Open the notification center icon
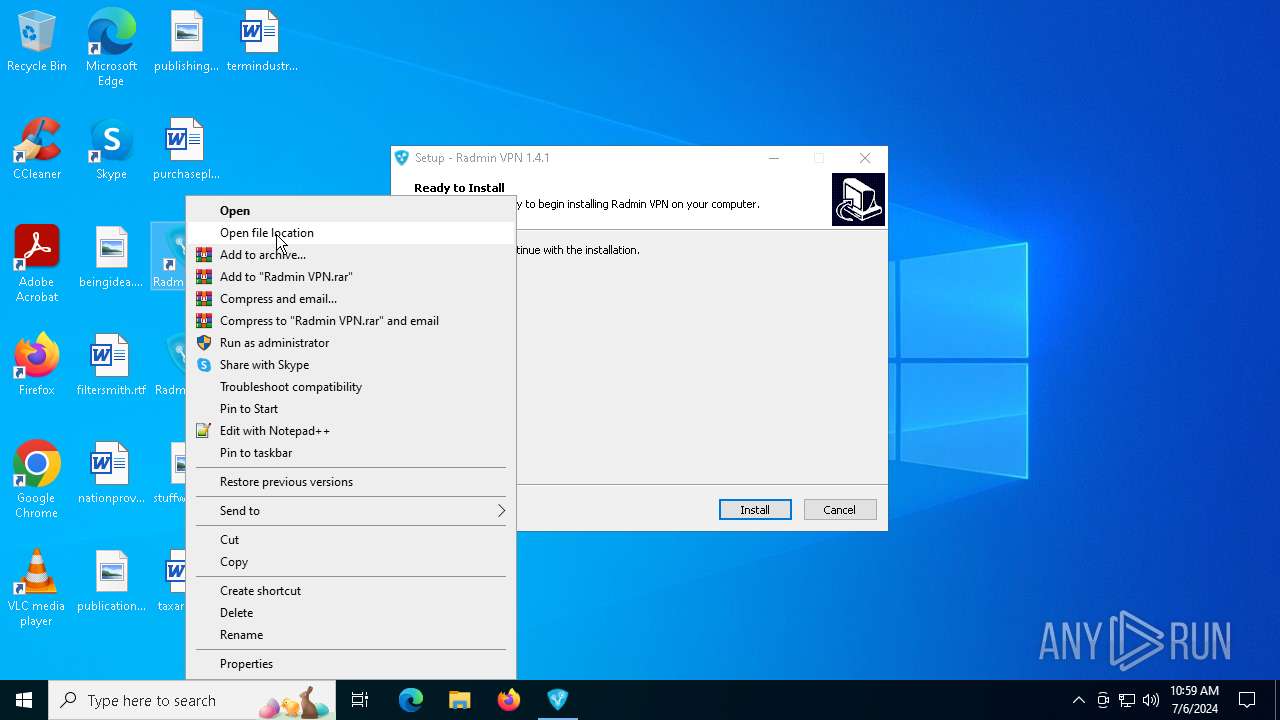The height and width of the screenshot is (720, 1280). click(1247, 700)
